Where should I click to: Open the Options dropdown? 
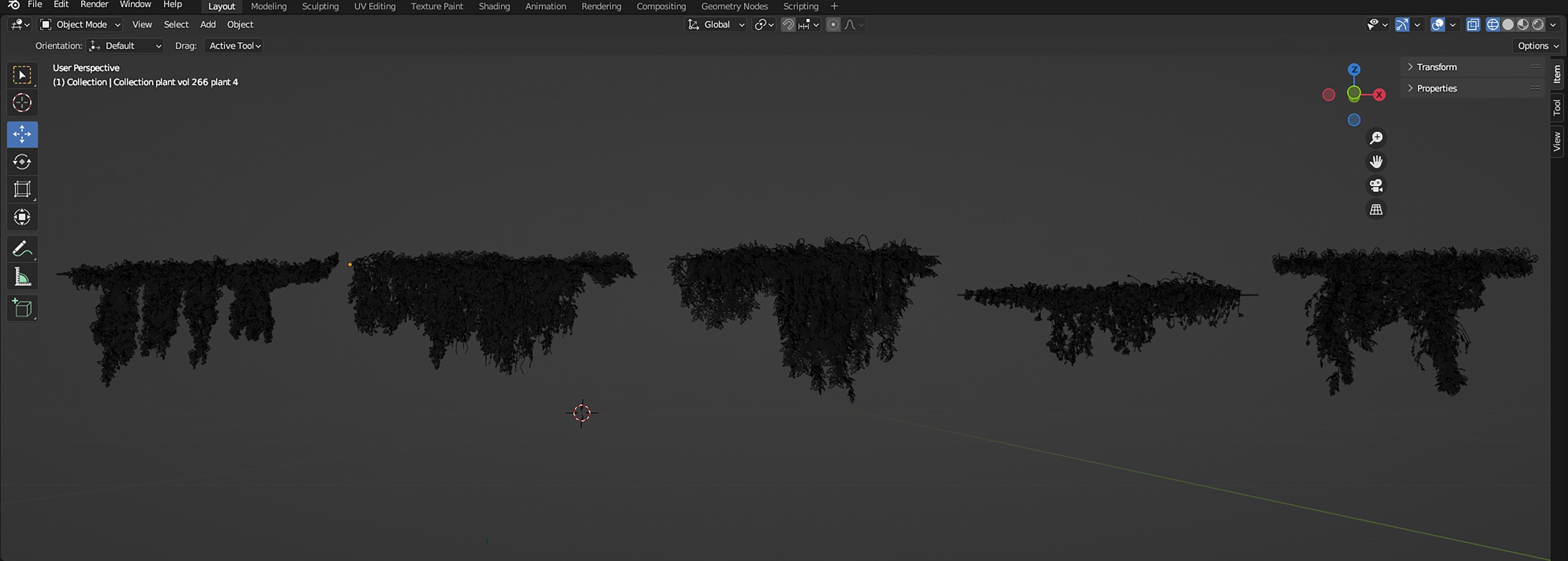pyautogui.click(x=1537, y=46)
